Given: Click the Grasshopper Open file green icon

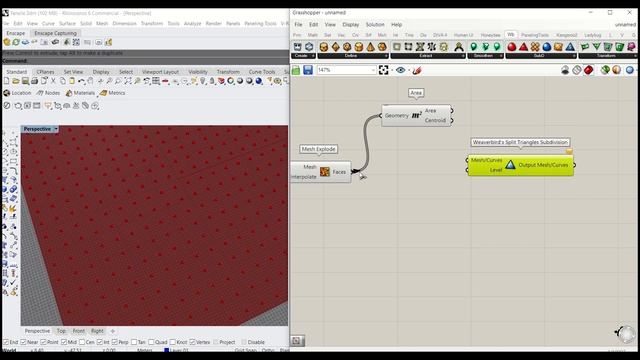Looking at the screenshot, I should click(x=296, y=70).
